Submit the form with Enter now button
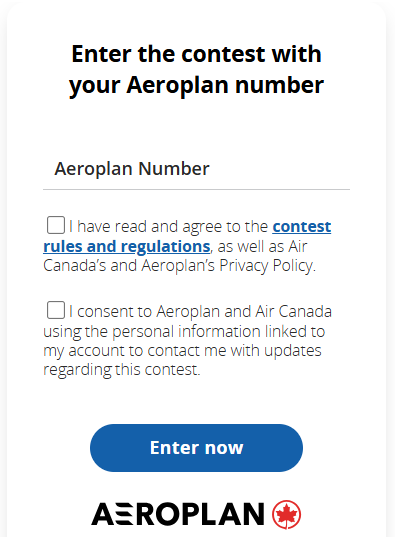The image size is (395, 537). [x=196, y=448]
